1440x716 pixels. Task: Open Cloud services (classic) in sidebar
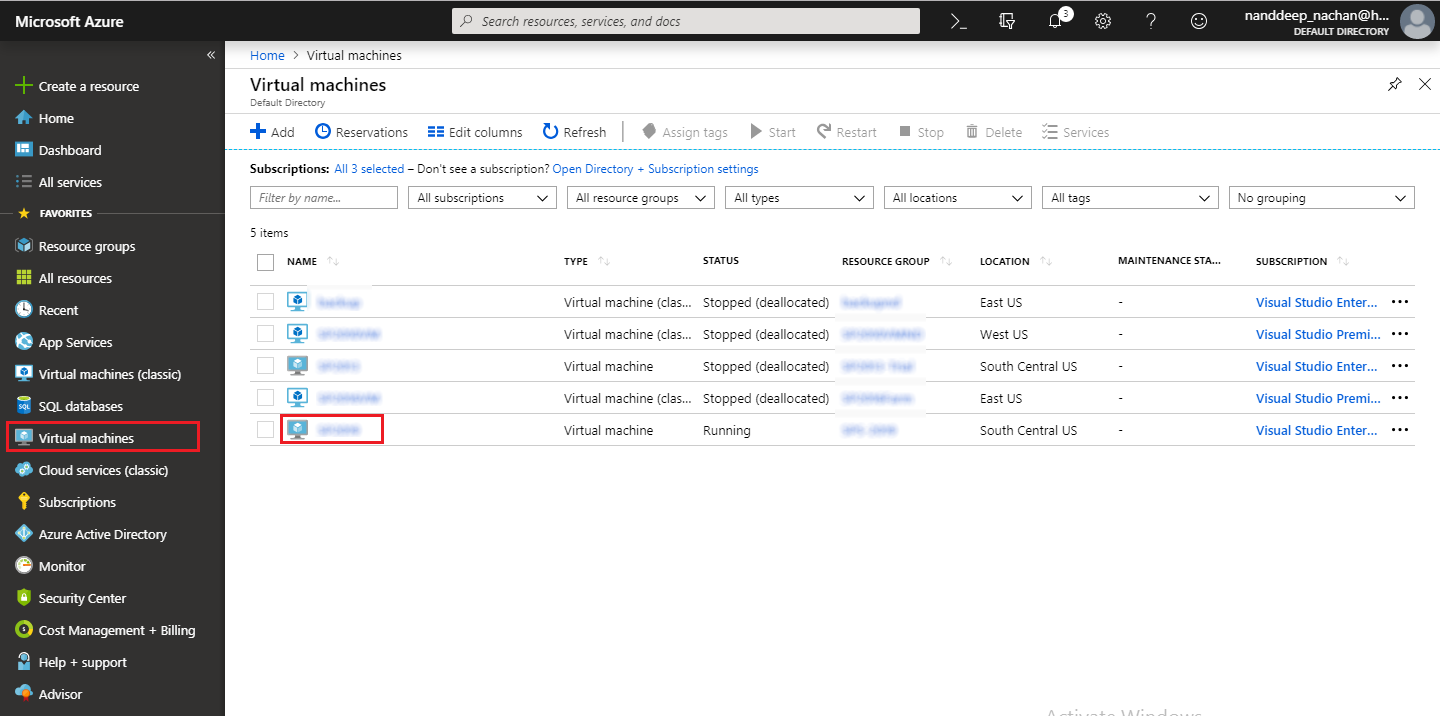[x=103, y=470]
